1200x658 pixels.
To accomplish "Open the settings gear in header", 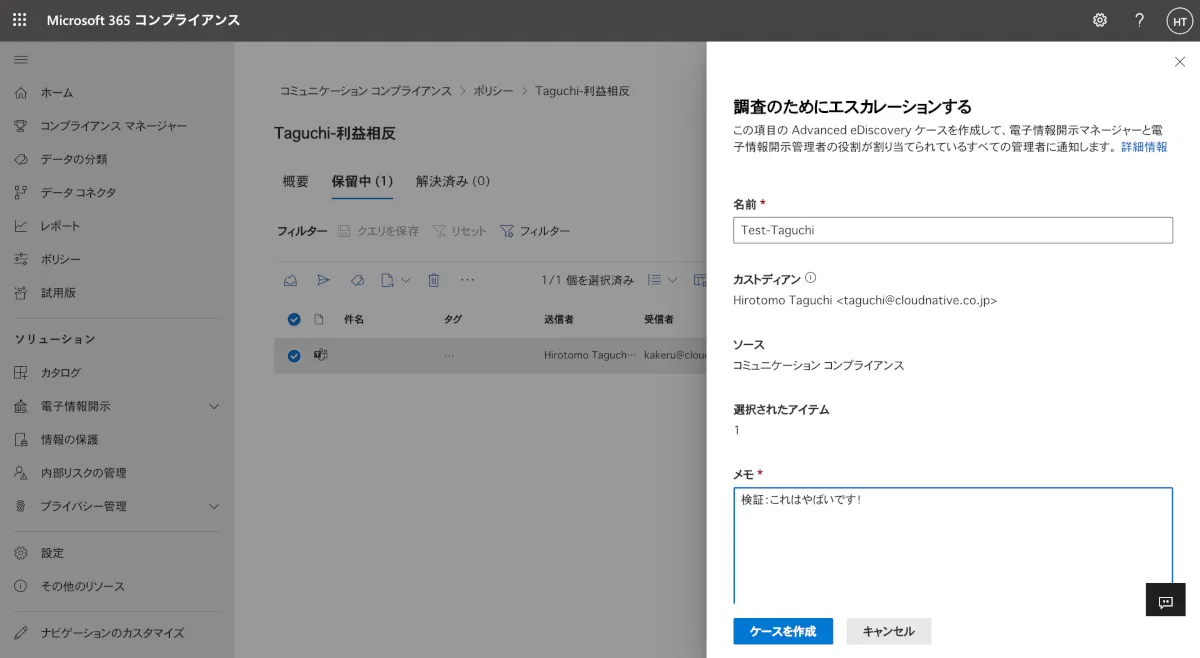I will tap(1100, 20).
